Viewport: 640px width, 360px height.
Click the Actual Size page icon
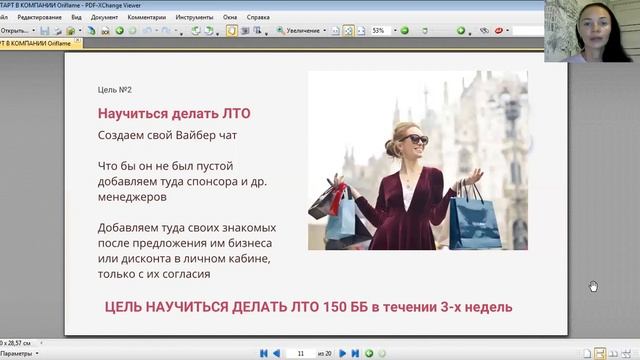pyautogui.click(x=335, y=31)
